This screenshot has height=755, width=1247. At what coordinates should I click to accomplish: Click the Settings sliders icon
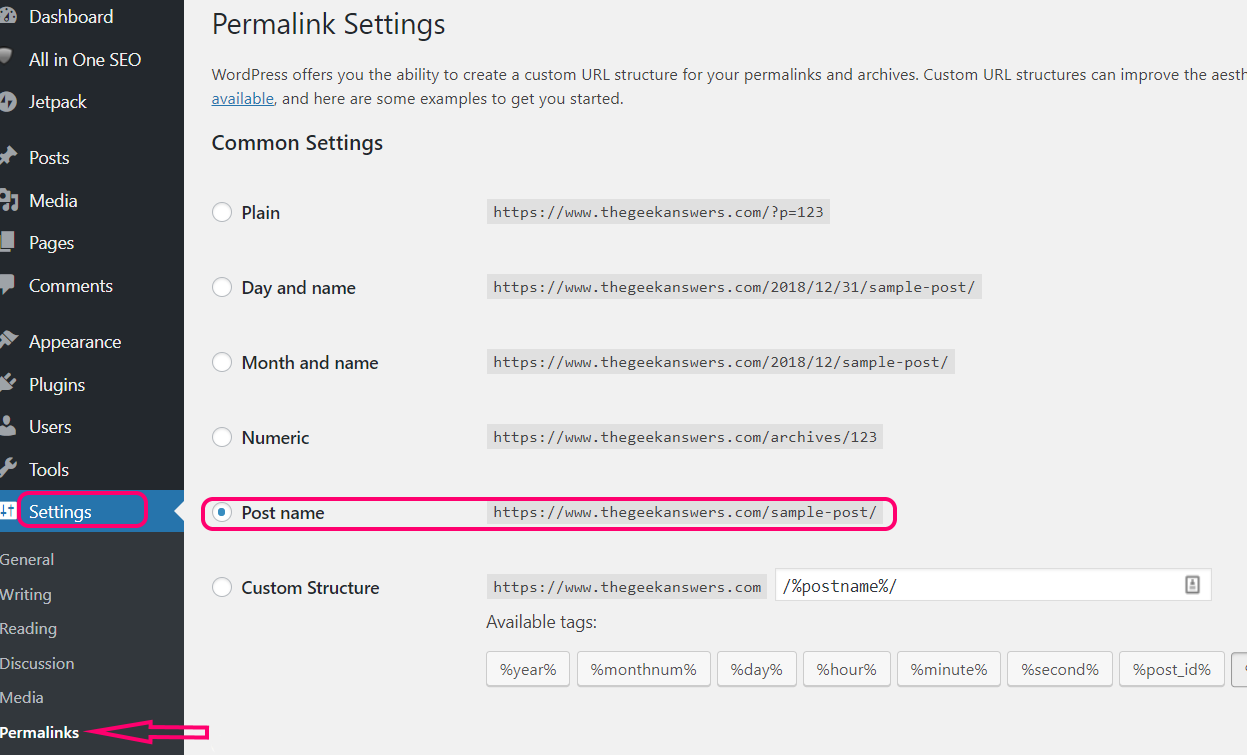8,511
